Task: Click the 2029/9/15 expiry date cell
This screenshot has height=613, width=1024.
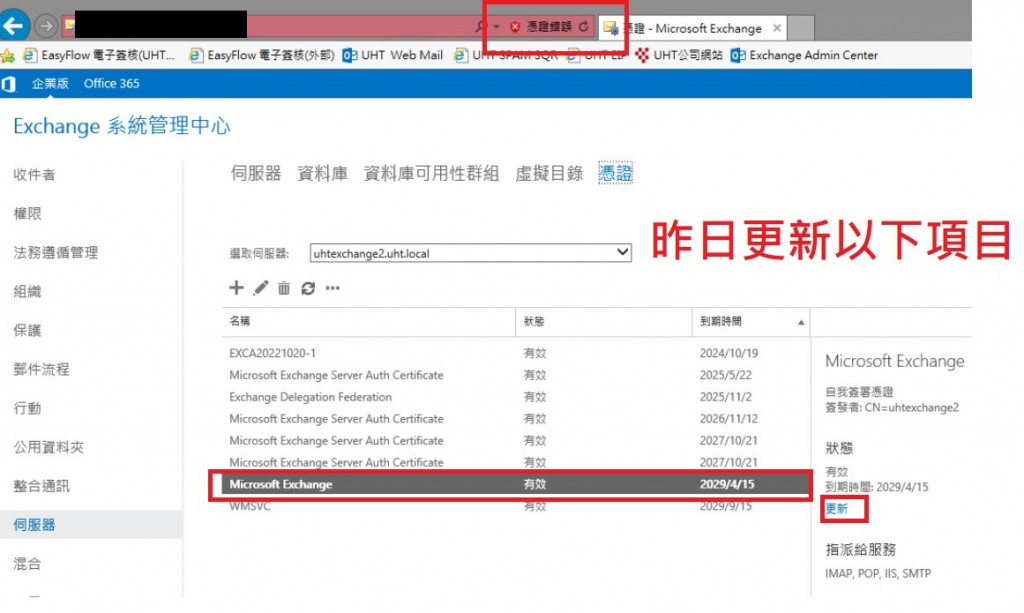Action: click(726, 506)
